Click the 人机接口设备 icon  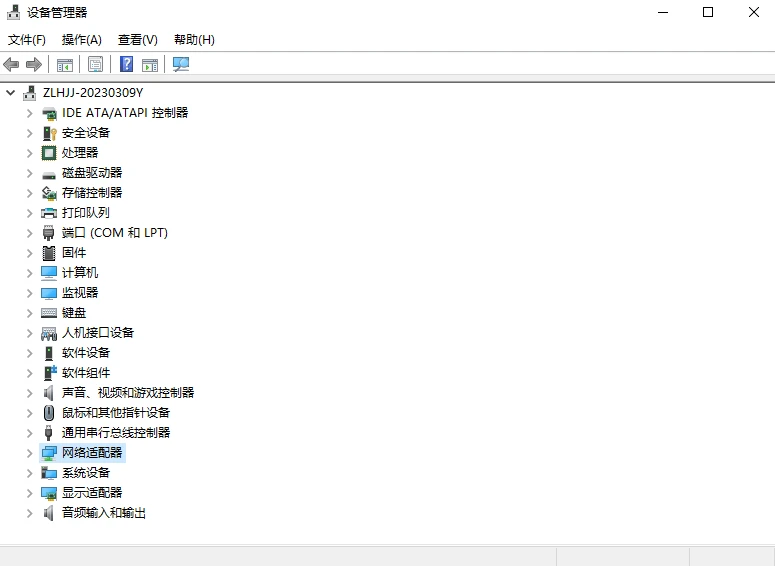coord(49,334)
